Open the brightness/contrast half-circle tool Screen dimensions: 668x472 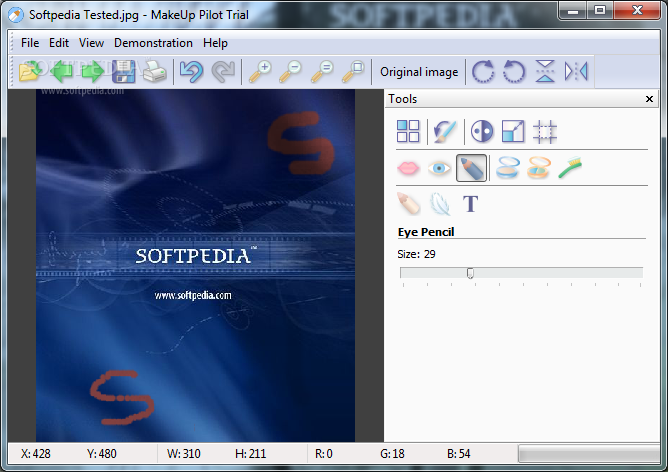482,131
